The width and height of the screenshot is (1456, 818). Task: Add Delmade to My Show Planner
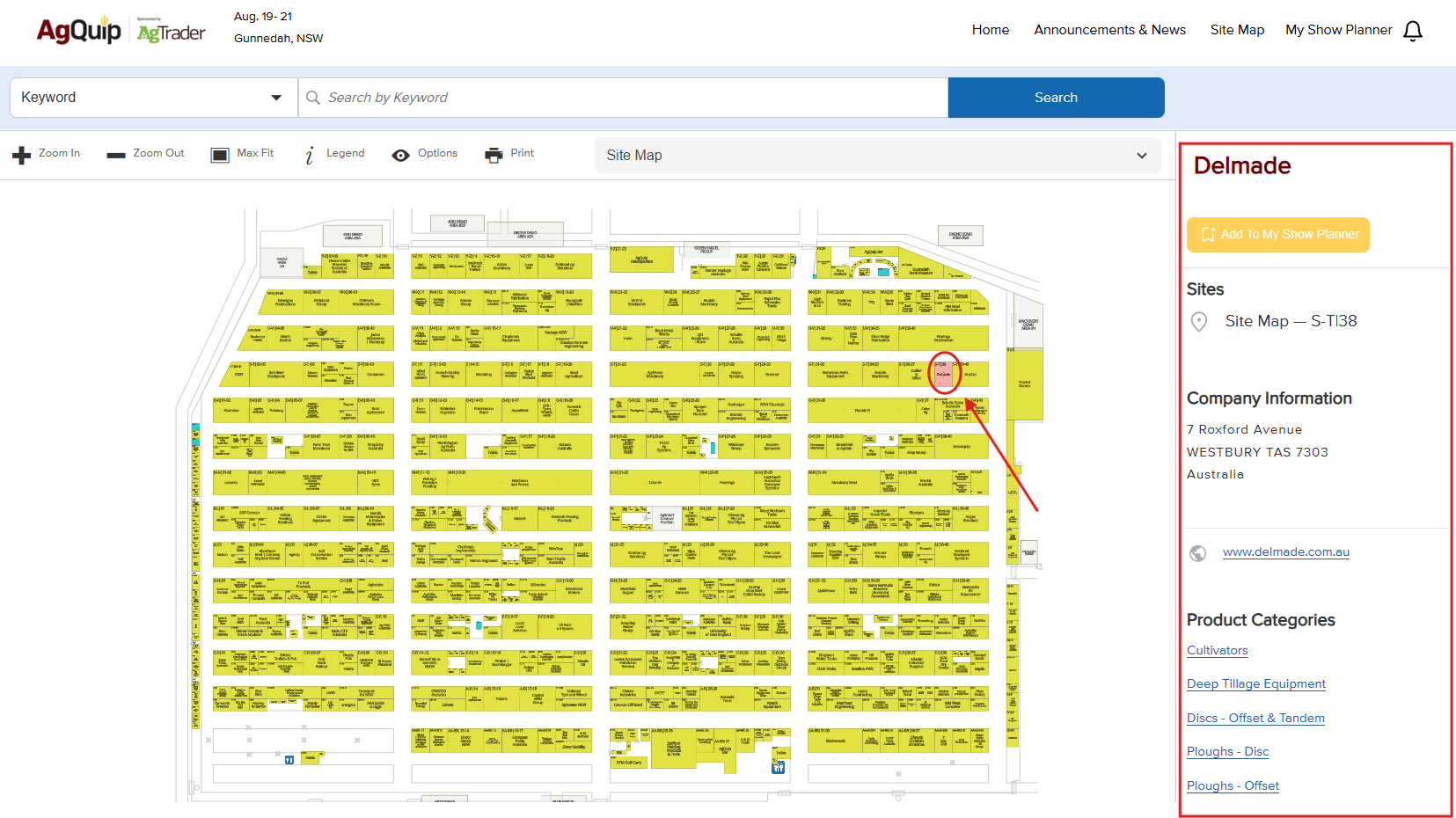[x=1277, y=235]
